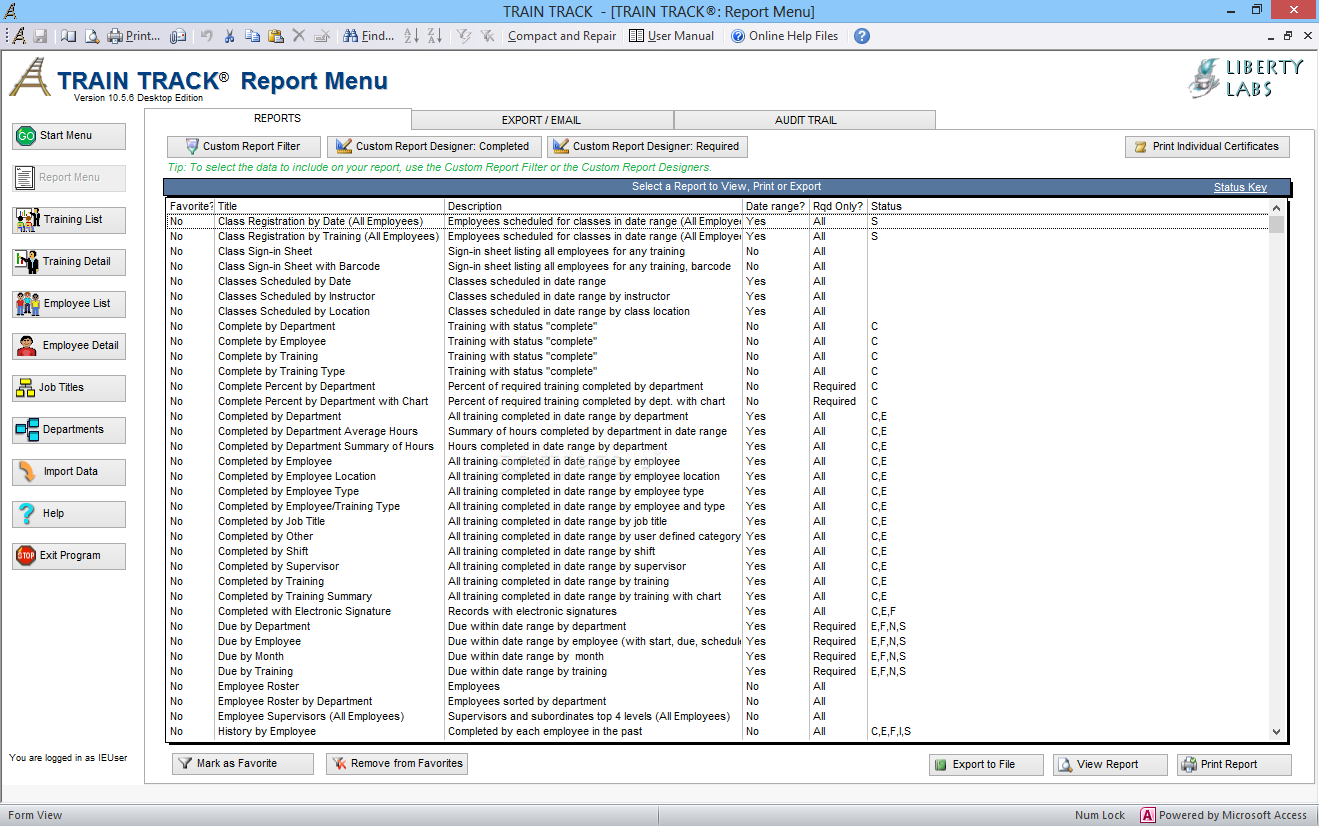
Task: Click Remove from Favorites button
Action: pos(397,764)
